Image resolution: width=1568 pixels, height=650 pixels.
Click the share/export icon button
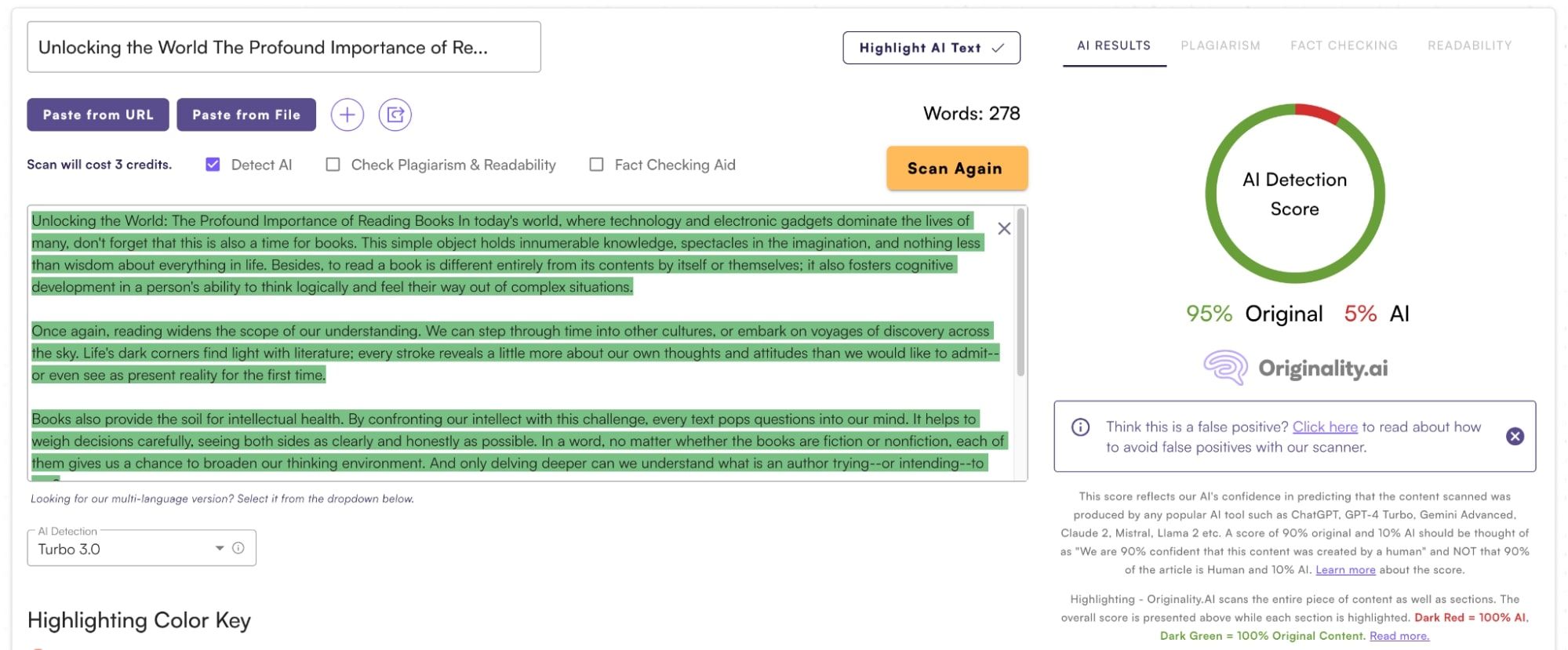pos(395,115)
